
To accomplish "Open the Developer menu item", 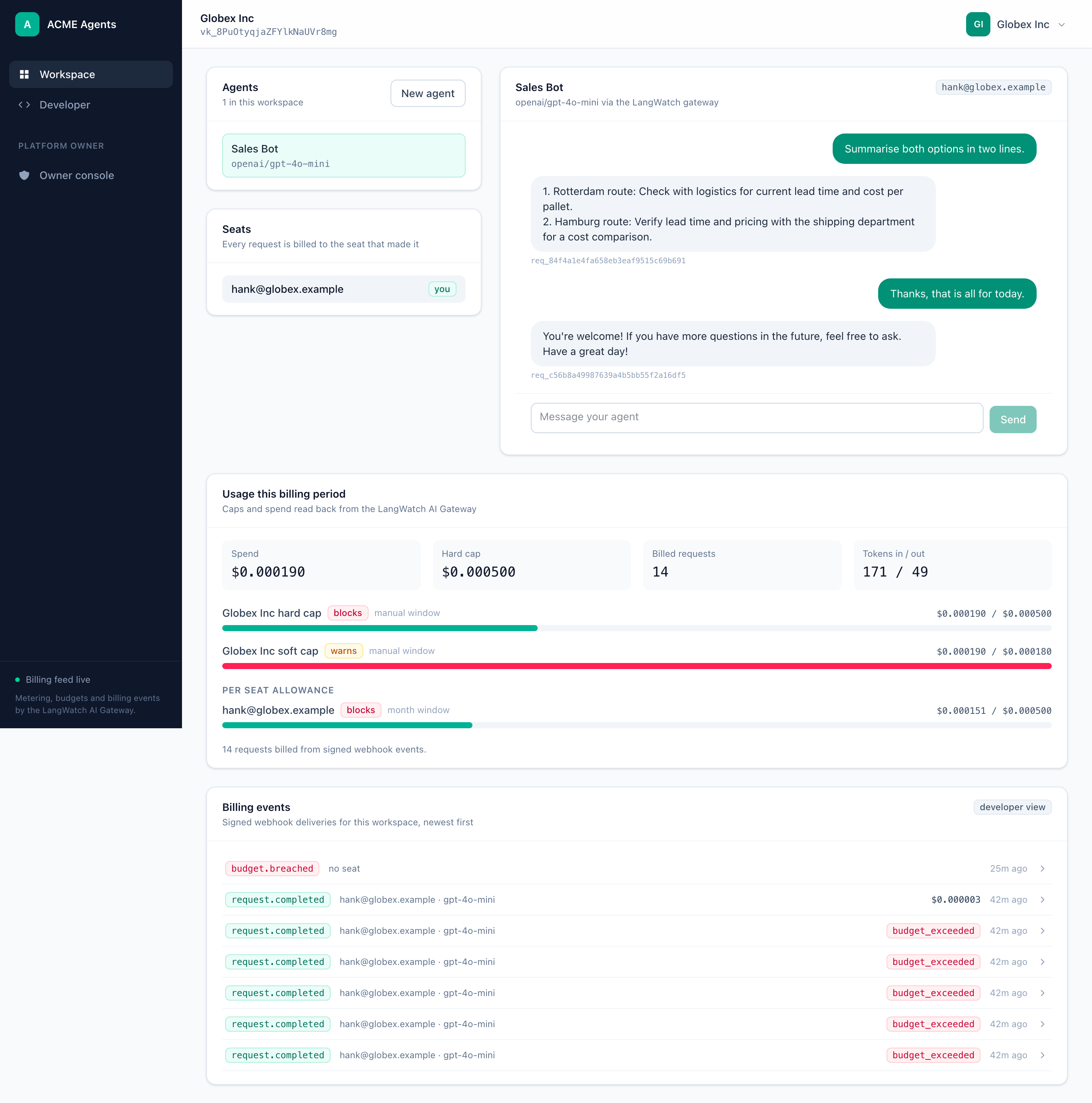I will click(x=91, y=104).
